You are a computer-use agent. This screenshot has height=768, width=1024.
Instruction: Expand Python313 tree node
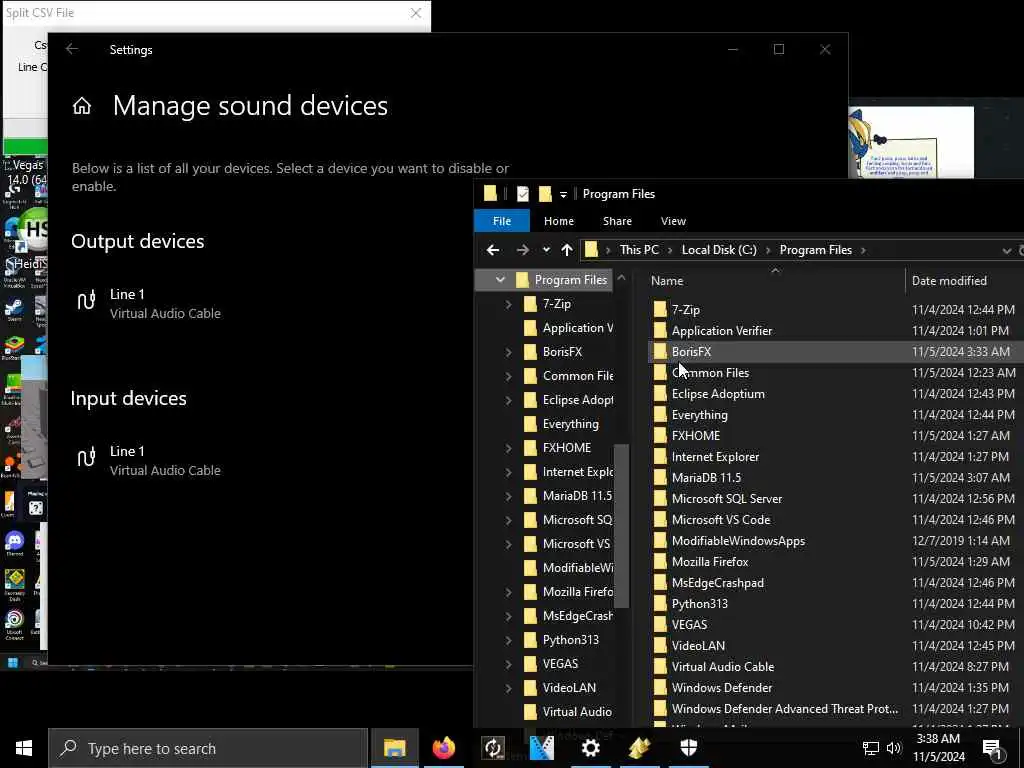(508, 640)
